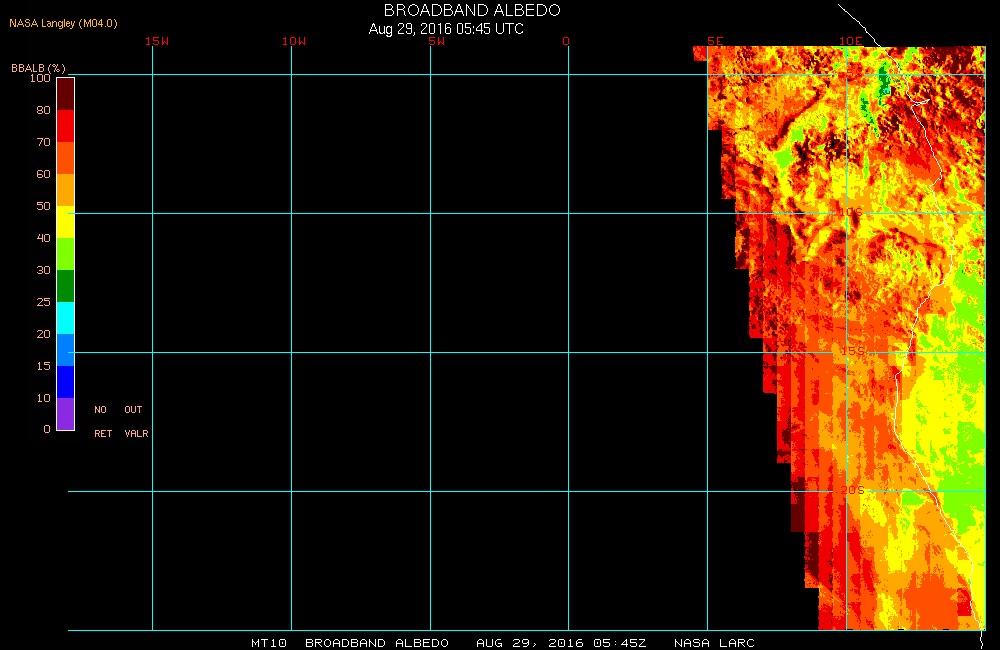Click the OUT VALR legend text
The width and height of the screenshot is (1000, 650).
tap(135, 421)
